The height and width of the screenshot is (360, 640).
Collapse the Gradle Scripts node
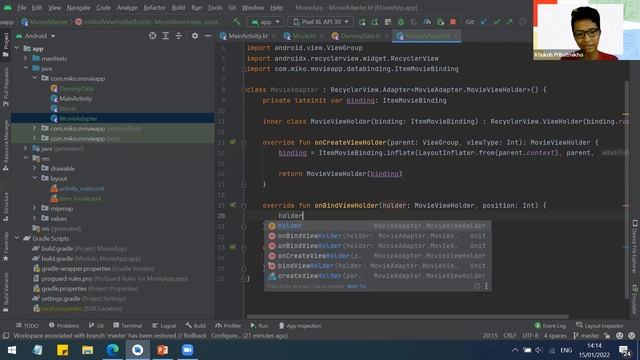click(x=17, y=238)
